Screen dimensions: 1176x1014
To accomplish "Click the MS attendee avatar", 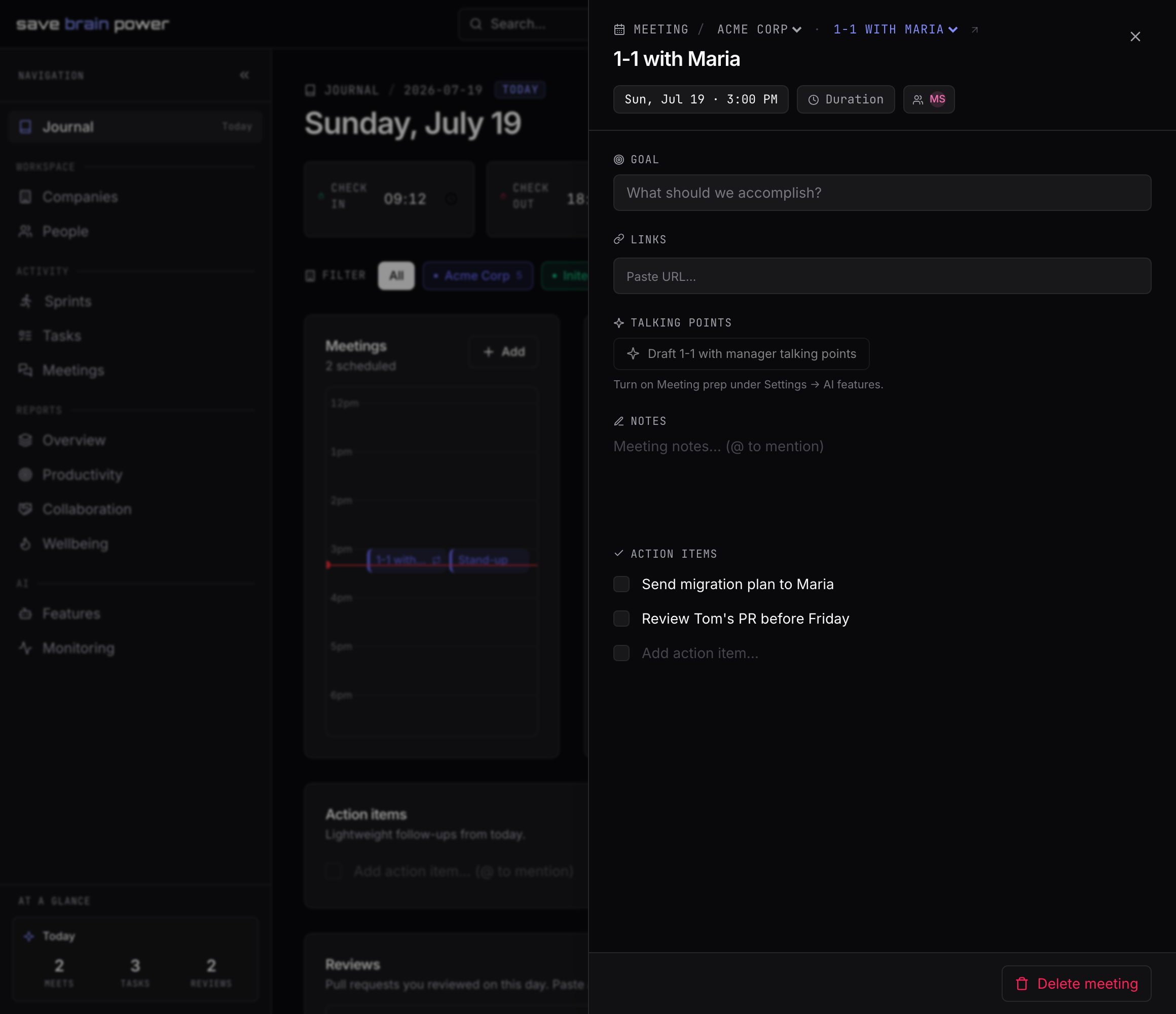I will [938, 99].
